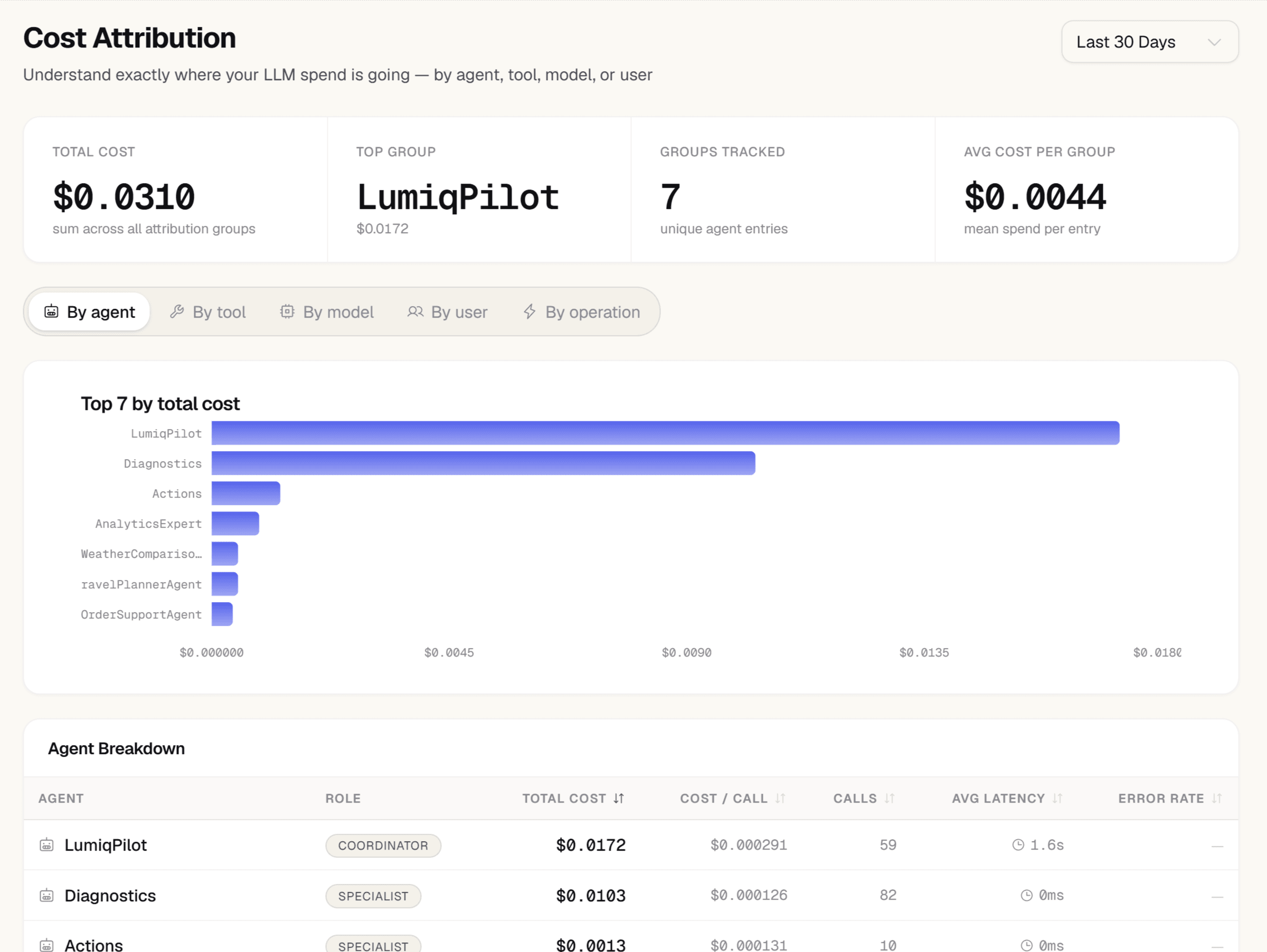Click the sort icon beside Cost / Call
This screenshot has width=1267, height=952.
780,798
